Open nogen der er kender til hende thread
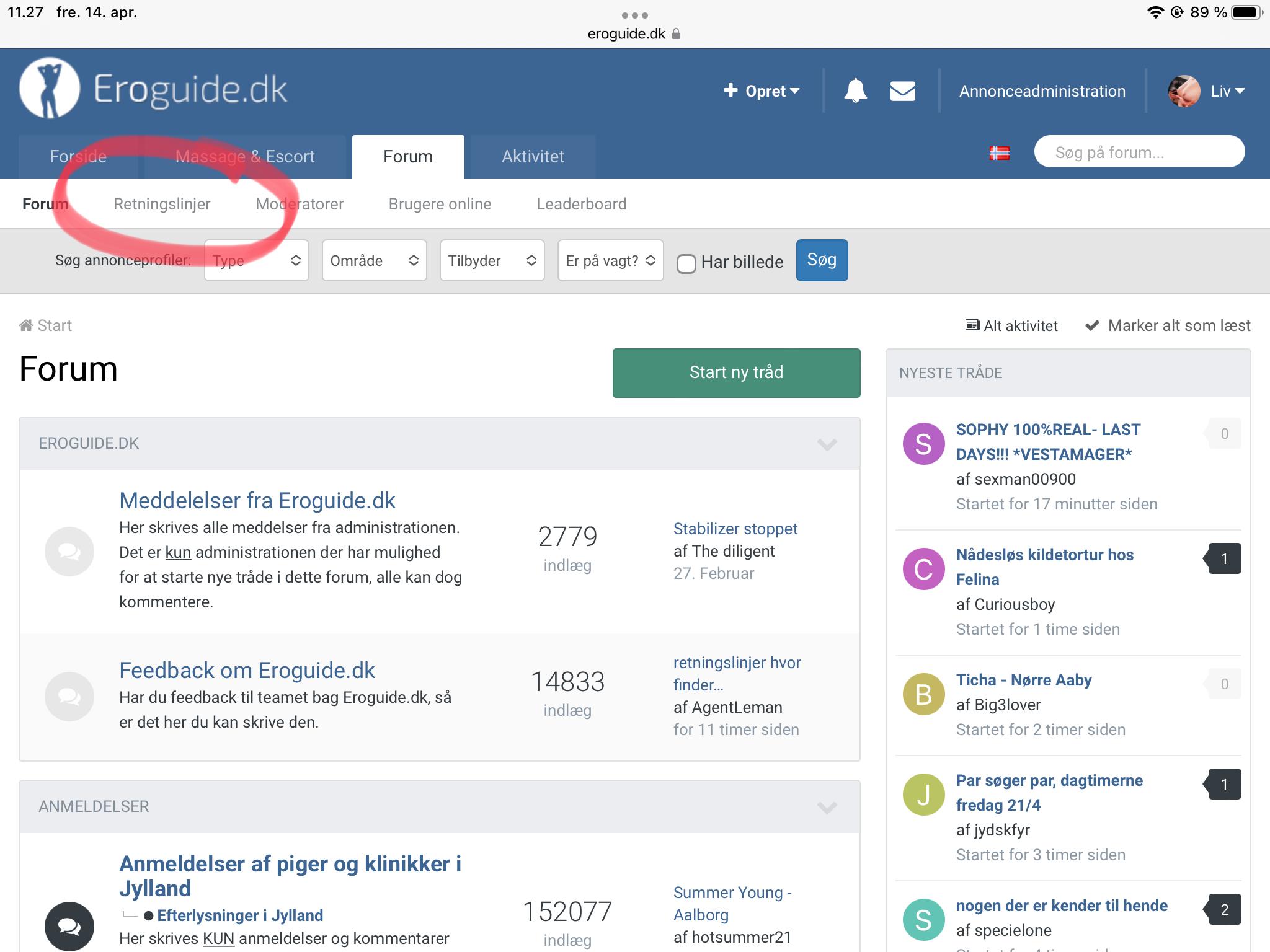Screen dimensions: 1270x952 pyautogui.click(x=1062, y=906)
